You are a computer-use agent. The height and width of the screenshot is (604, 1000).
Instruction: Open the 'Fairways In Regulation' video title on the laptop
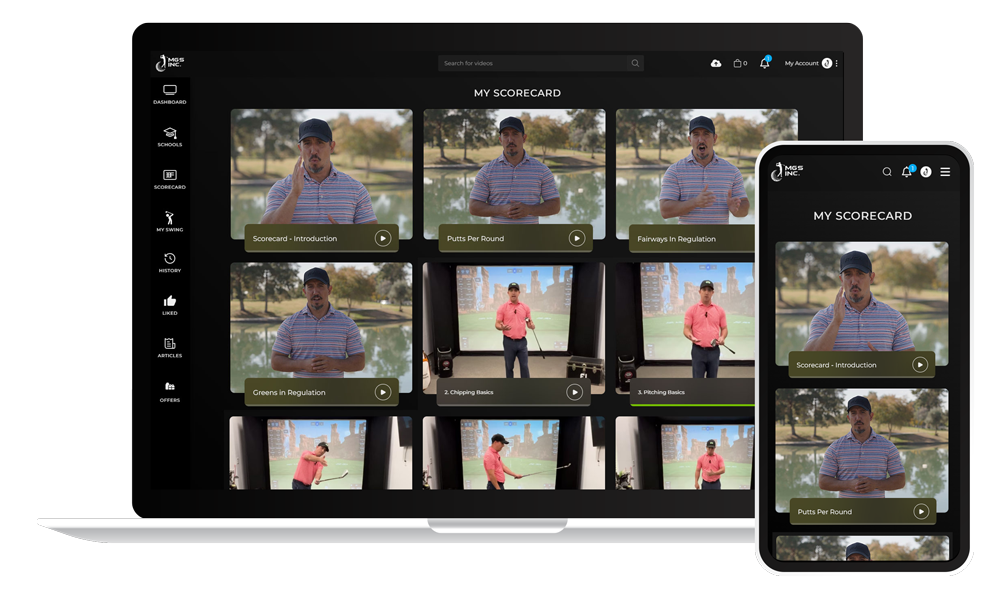point(676,239)
